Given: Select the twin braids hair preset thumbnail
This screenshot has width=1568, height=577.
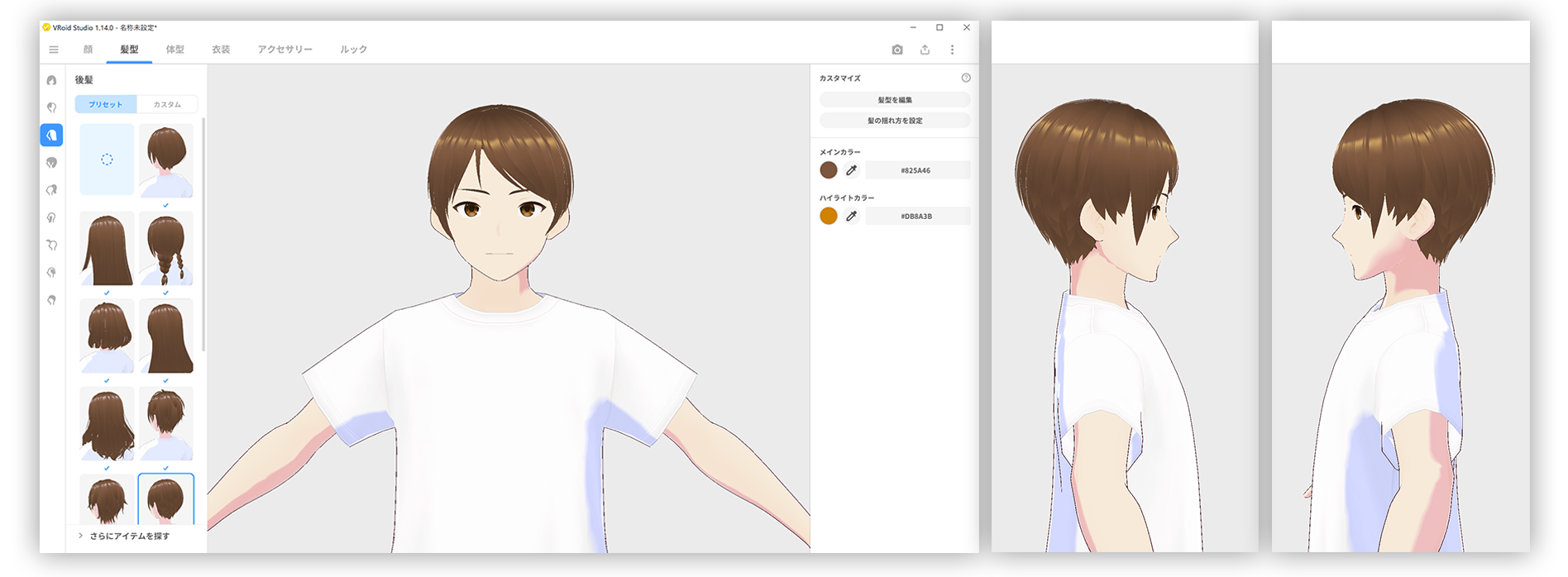Looking at the screenshot, I should tap(166, 248).
